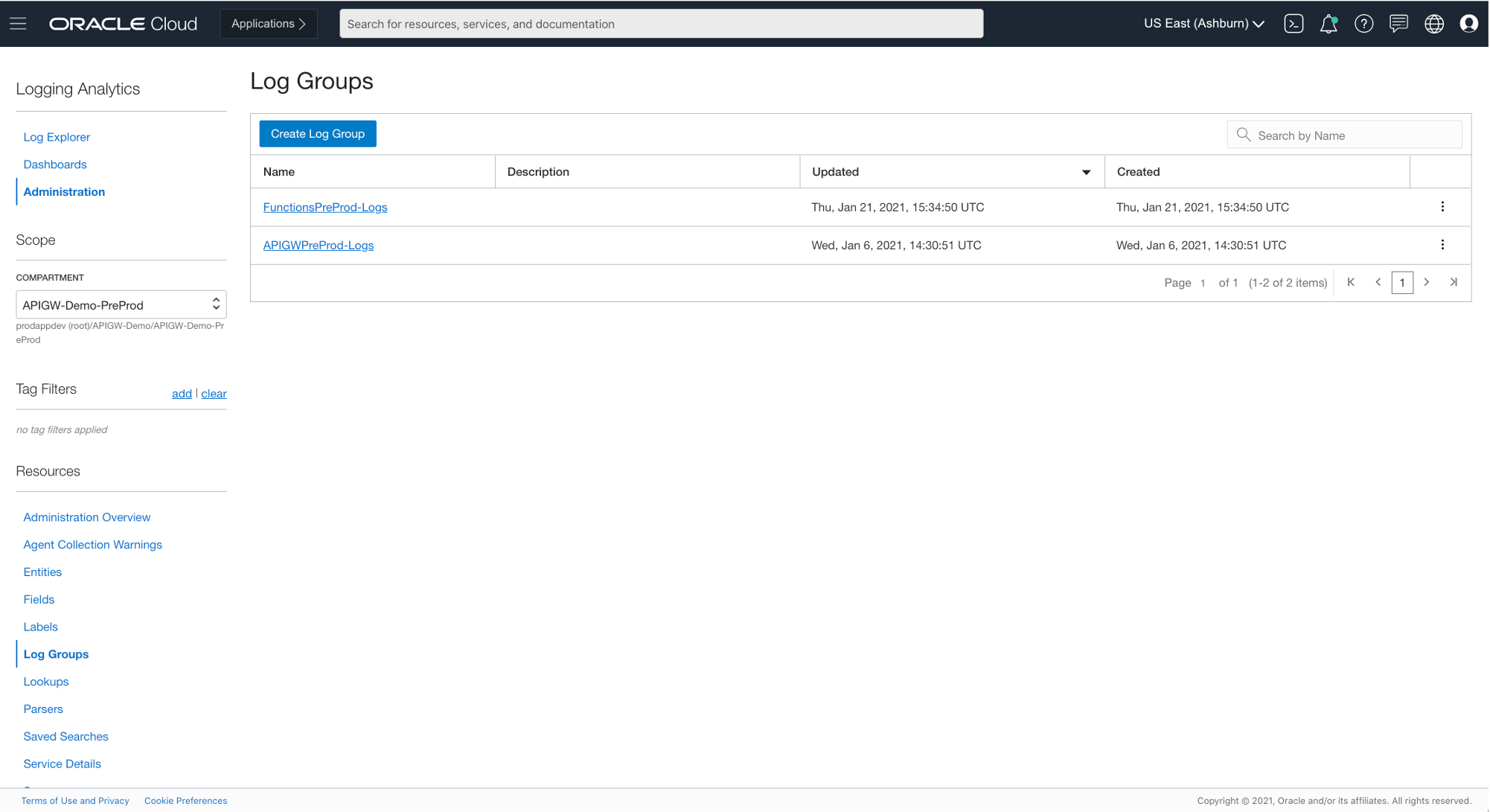This screenshot has width=1490, height=812.
Task: Clear the applied tag filters
Action: point(214,394)
